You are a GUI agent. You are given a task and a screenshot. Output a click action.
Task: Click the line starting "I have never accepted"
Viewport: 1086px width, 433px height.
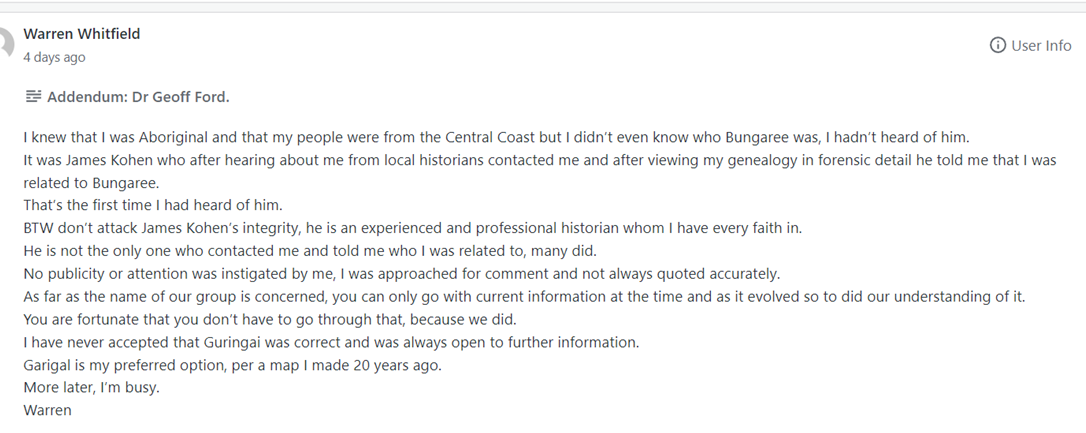(x=330, y=342)
